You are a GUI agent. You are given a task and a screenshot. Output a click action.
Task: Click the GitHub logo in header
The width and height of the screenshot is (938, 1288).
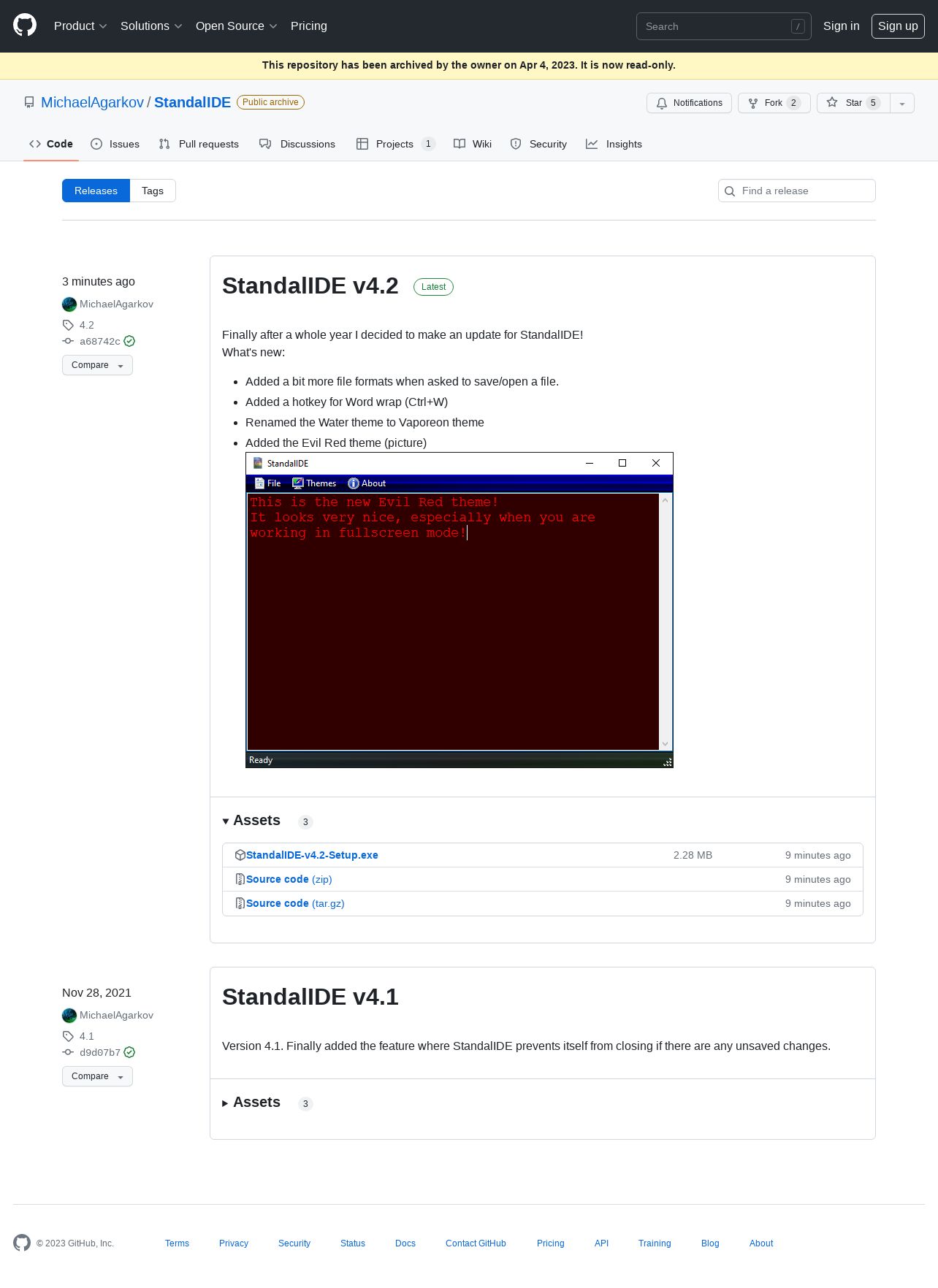click(x=25, y=26)
